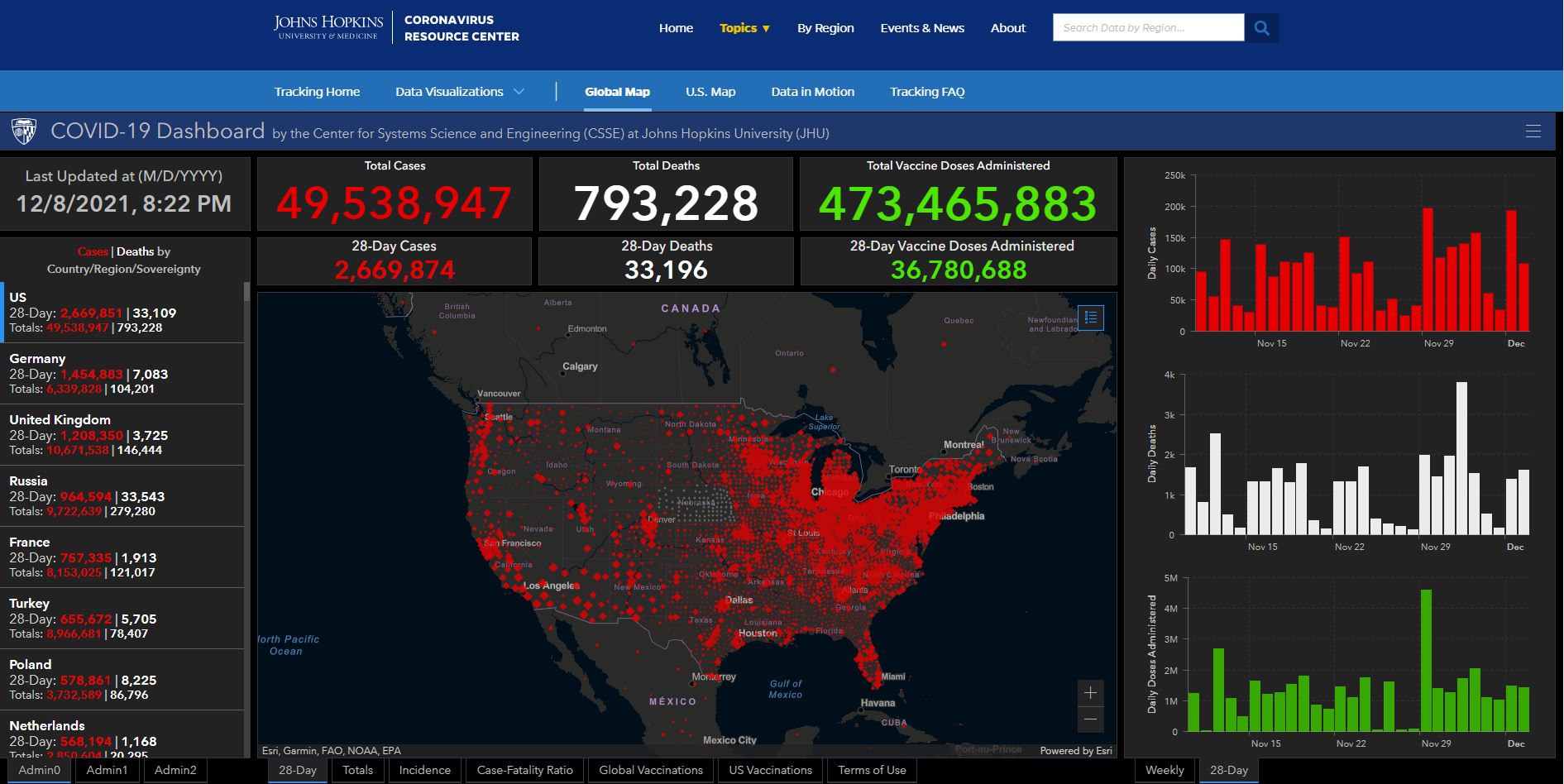1564x784 pixels.
Task: Open the About page
Action: click(x=1008, y=28)
